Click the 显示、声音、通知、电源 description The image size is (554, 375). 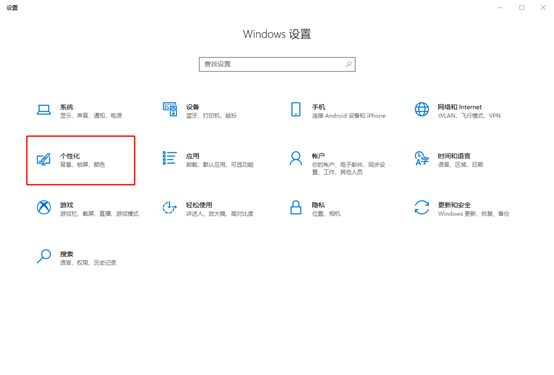tap(91, 116)
